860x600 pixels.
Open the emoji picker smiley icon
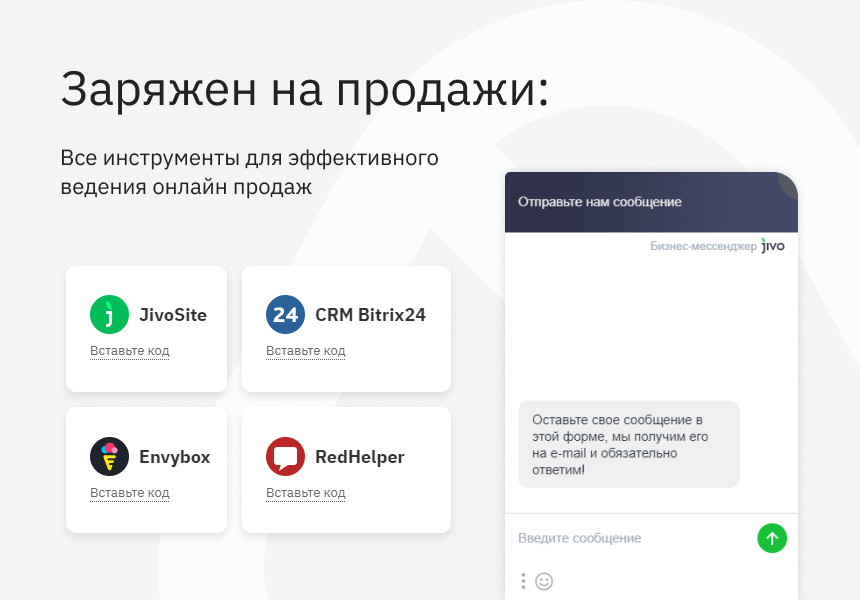[x=544, y=581]
